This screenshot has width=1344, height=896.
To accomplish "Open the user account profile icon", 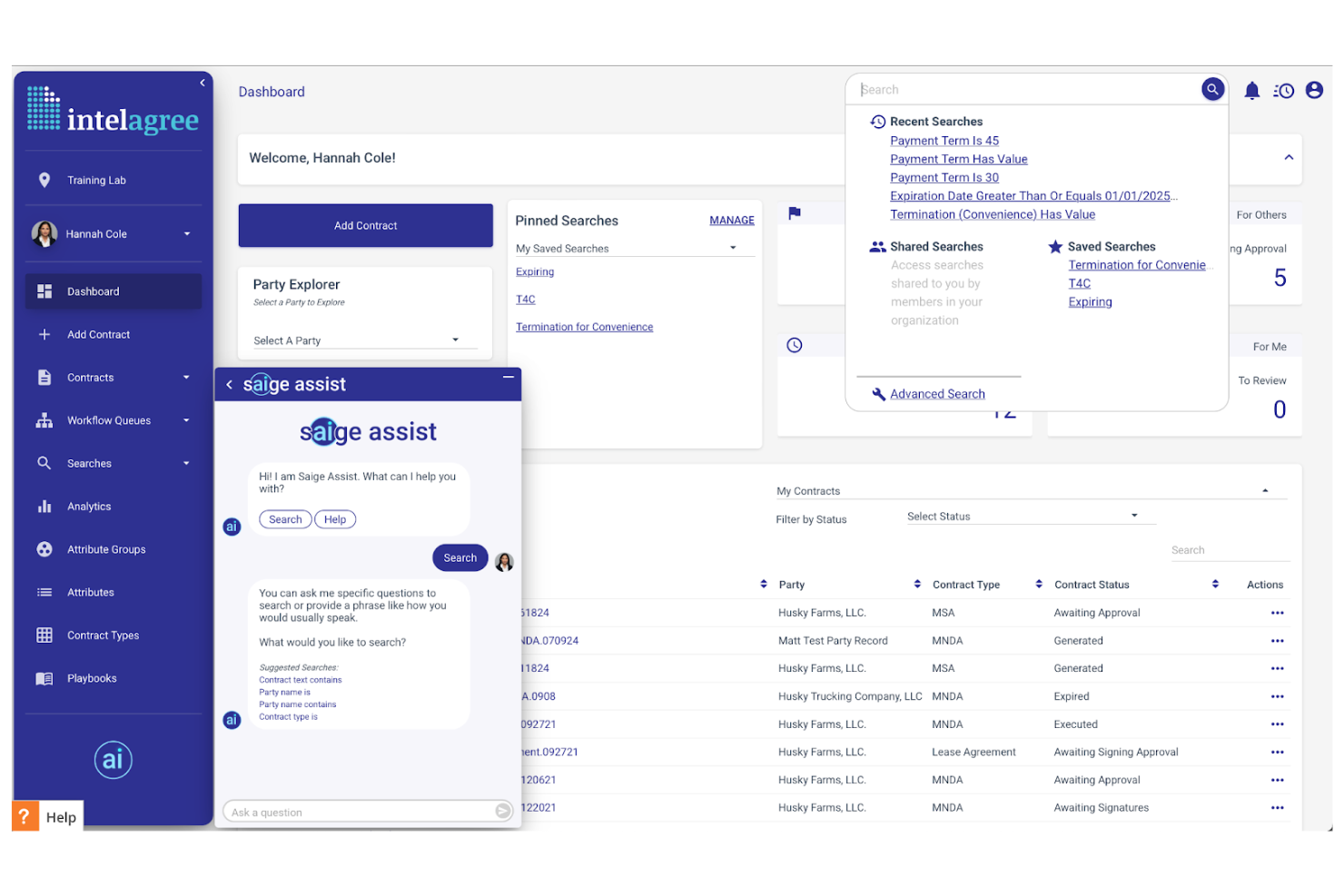I will pos(1314,90).
